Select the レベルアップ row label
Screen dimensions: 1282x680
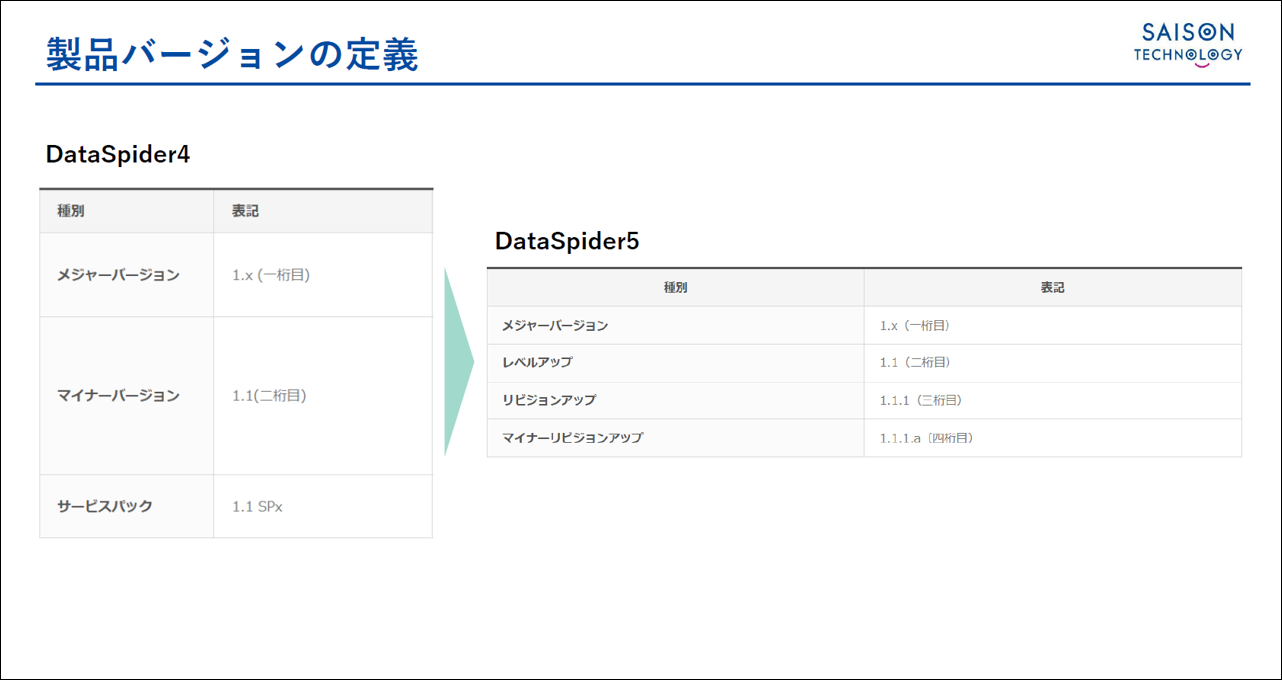(537, 362)
